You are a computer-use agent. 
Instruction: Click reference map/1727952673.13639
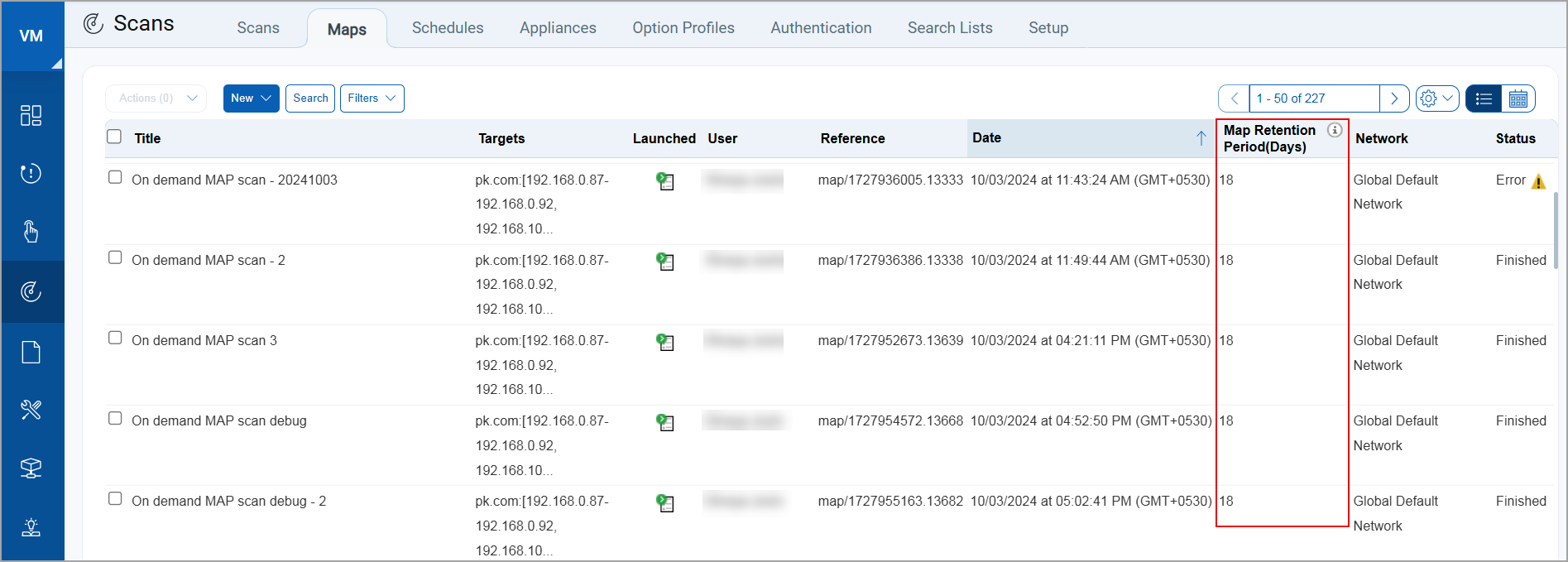coord(890,341)
